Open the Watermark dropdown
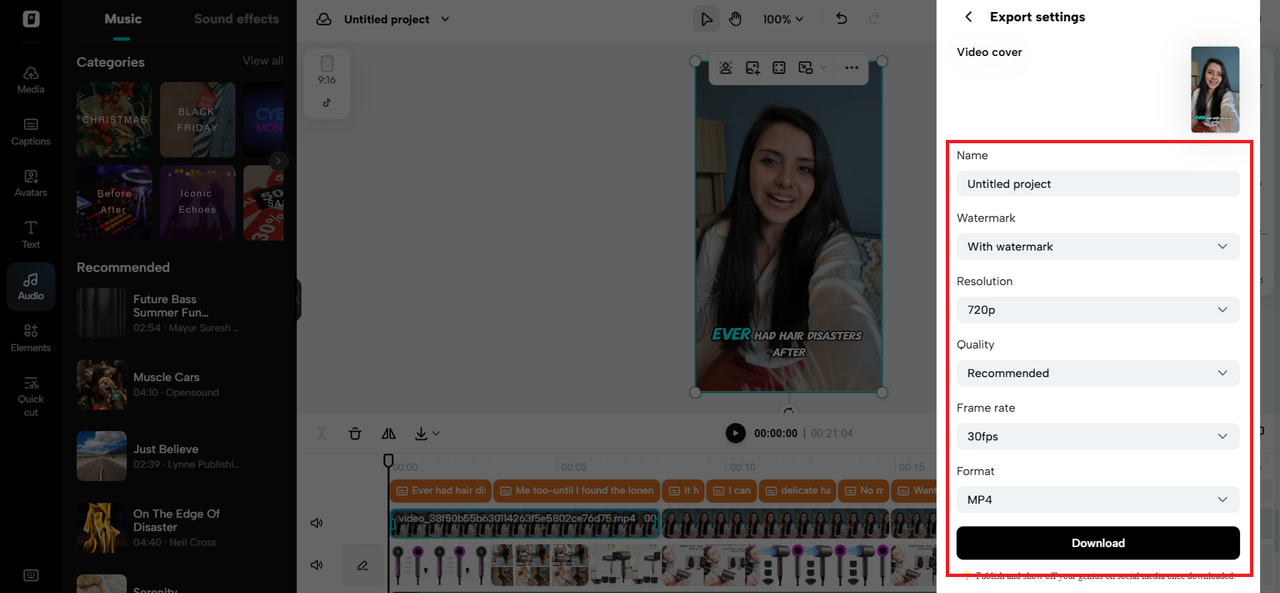Screen dimensions: 1280x593 (x=1098, y=246)
